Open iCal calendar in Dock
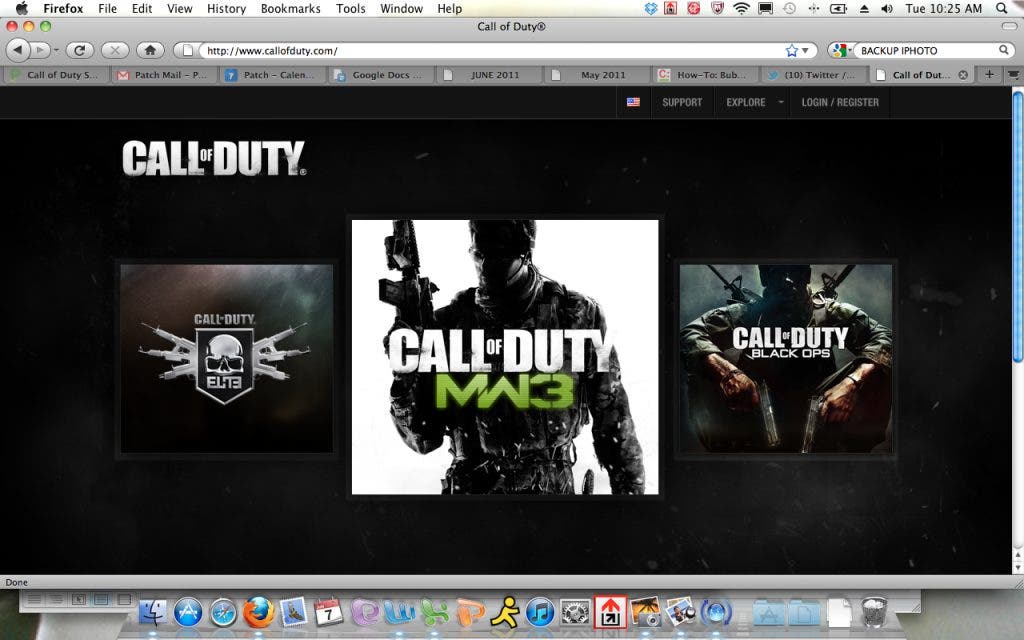 (x=328, y=613)
